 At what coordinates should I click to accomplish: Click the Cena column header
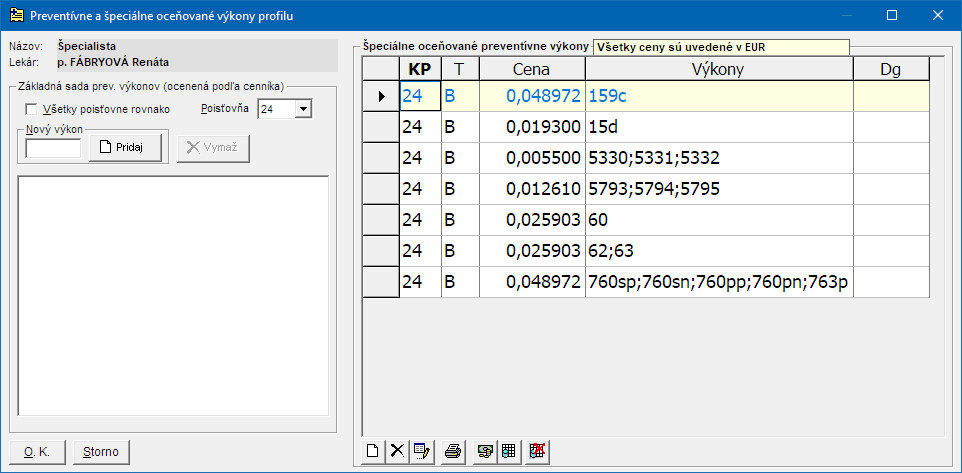532,69
